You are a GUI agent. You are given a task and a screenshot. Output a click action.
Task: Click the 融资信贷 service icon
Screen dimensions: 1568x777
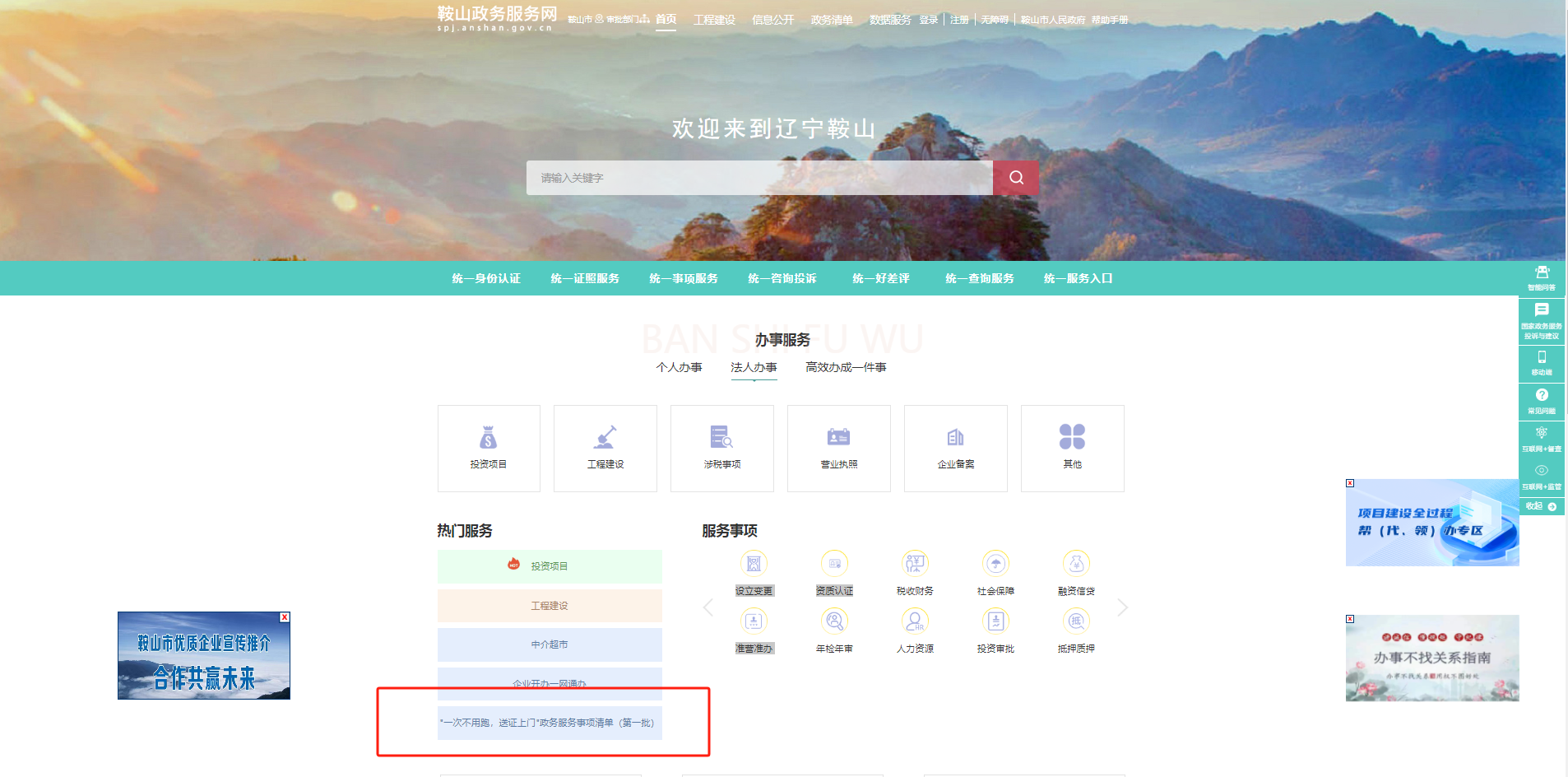click(x=1075, y=564)
